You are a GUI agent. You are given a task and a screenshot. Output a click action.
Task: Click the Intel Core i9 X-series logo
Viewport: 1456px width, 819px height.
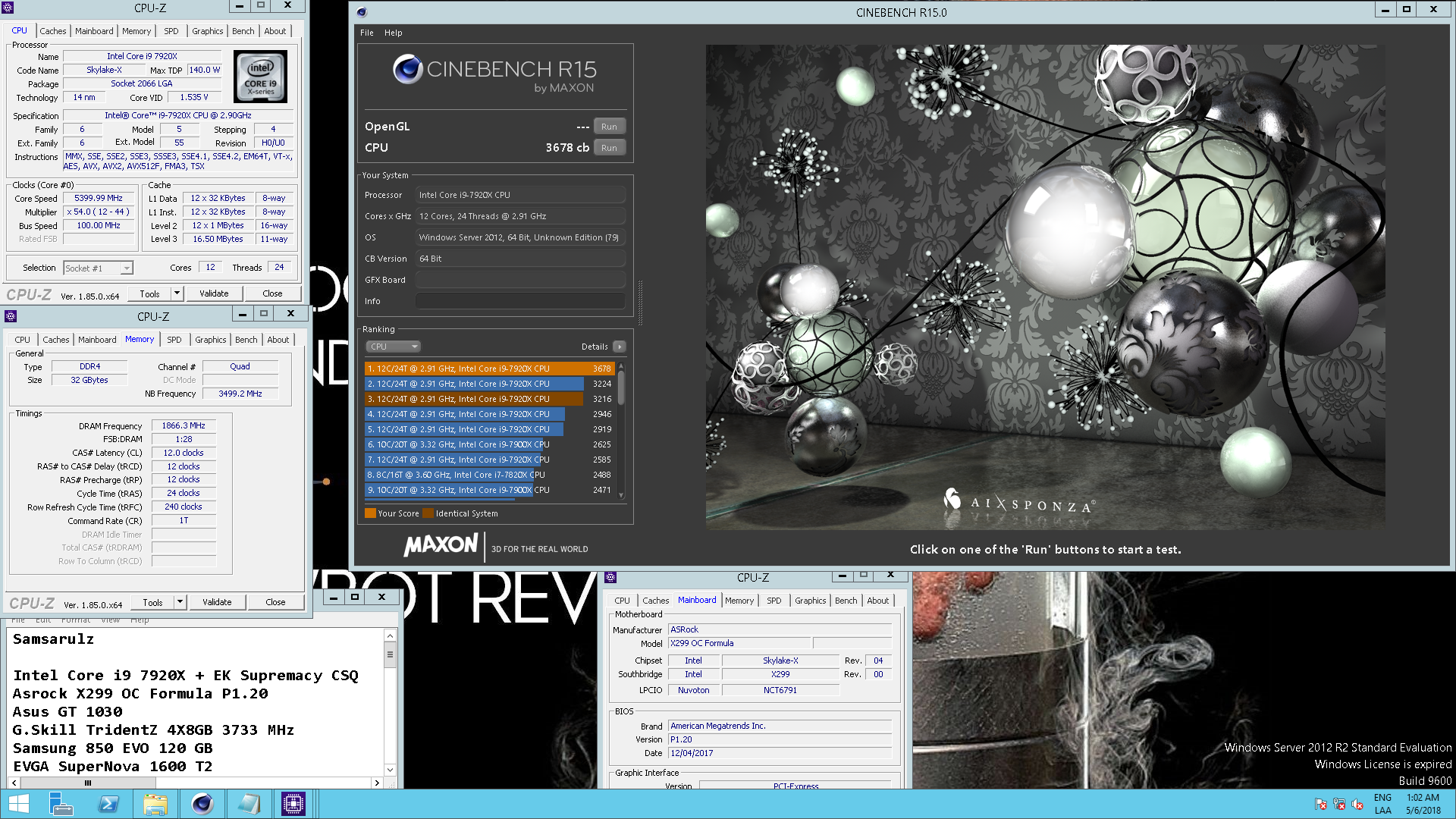pyautogui.click(x=260, y=77)
